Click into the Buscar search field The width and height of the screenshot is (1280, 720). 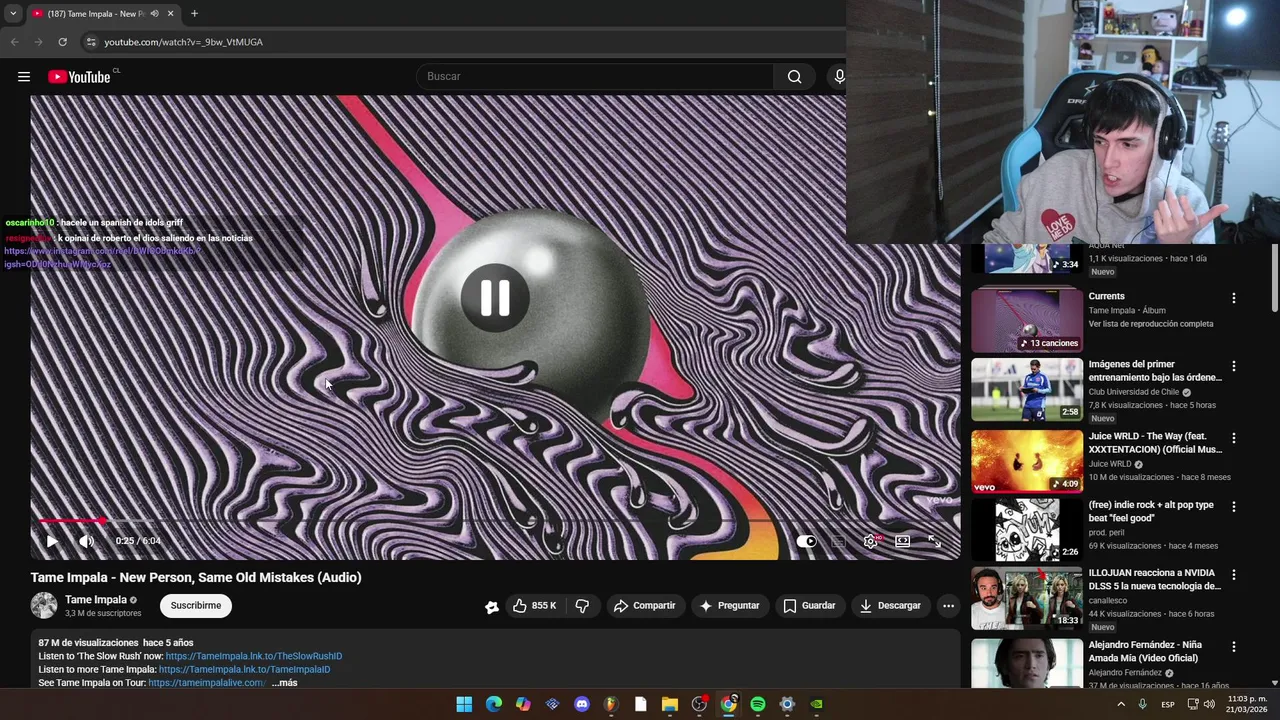[x=595, y=77]
